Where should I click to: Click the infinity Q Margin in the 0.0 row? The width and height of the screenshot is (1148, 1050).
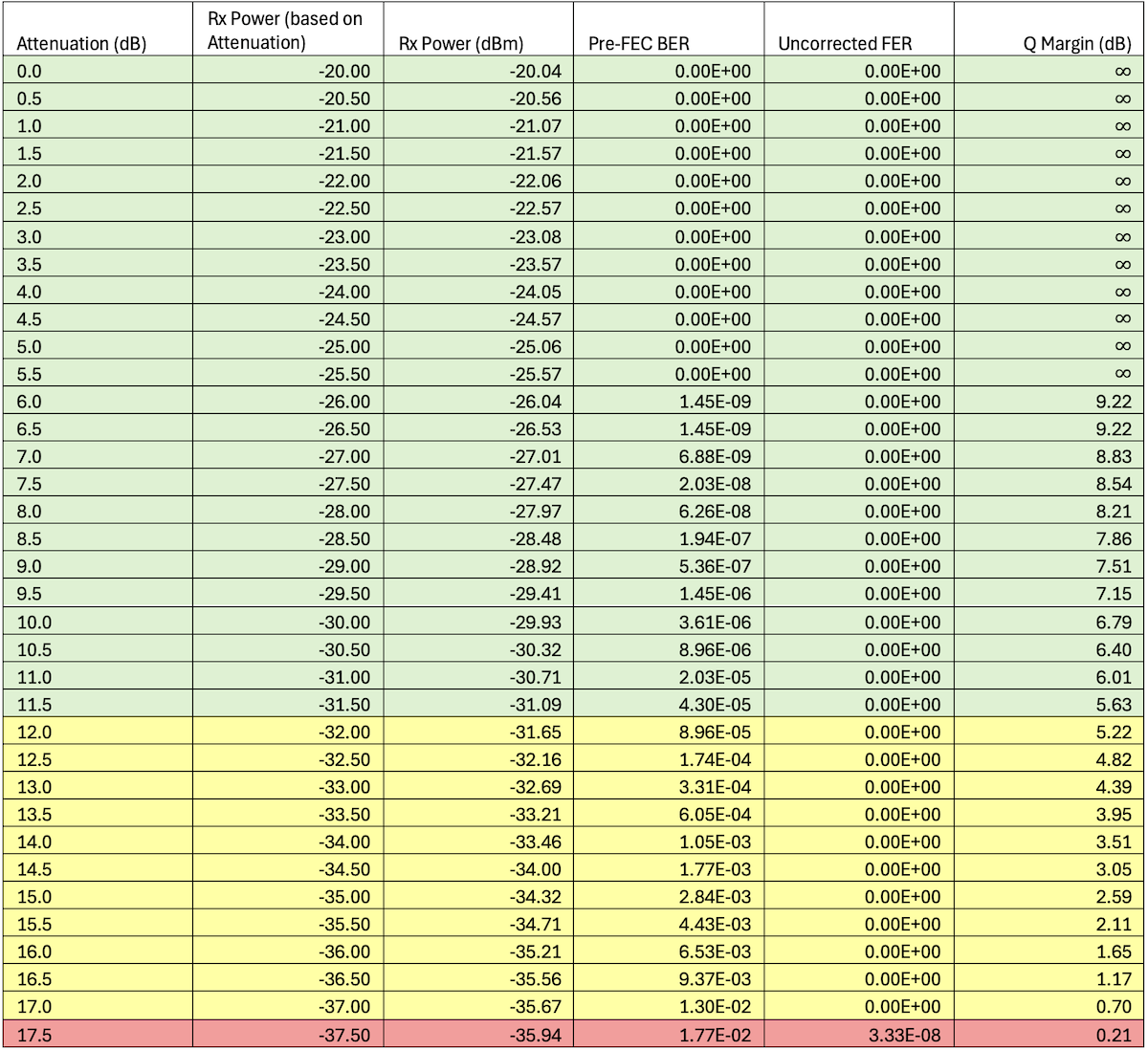pyautogui.click(x=1049, y=72)
